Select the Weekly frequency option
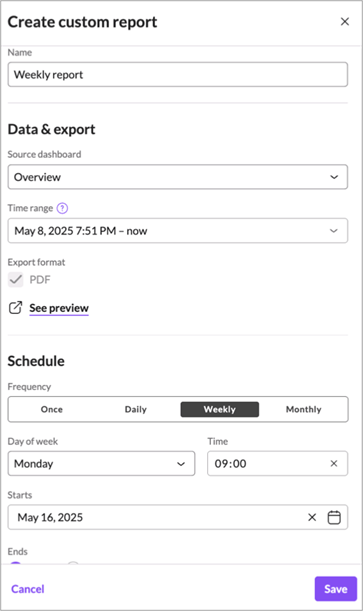 pos(220,409)
